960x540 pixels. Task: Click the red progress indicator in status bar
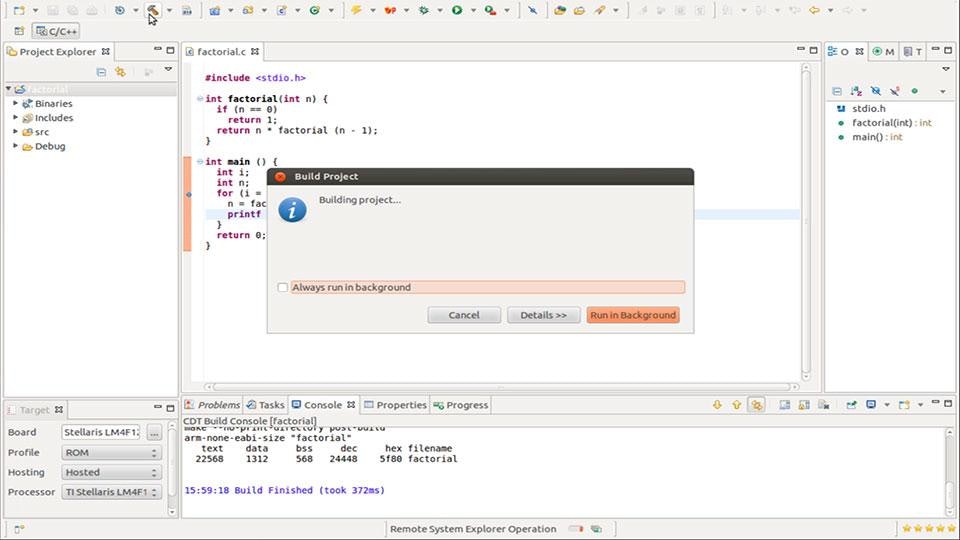pos(576,528)
